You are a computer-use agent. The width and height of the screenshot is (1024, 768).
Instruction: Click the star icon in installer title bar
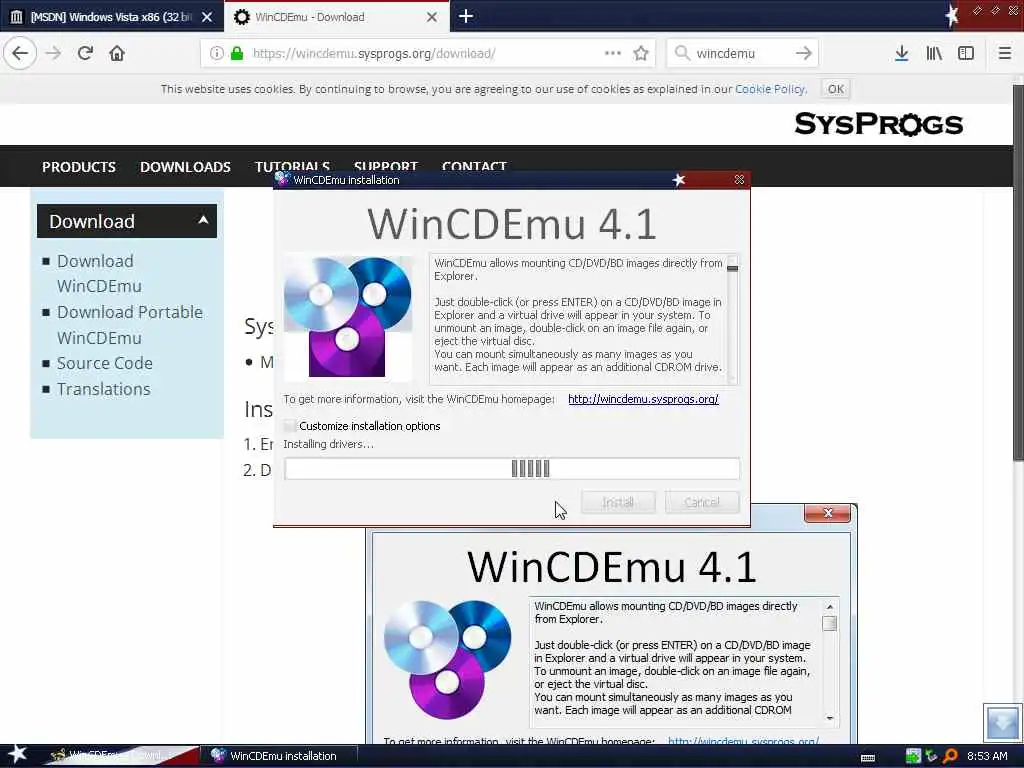click(x=679, y=180)
